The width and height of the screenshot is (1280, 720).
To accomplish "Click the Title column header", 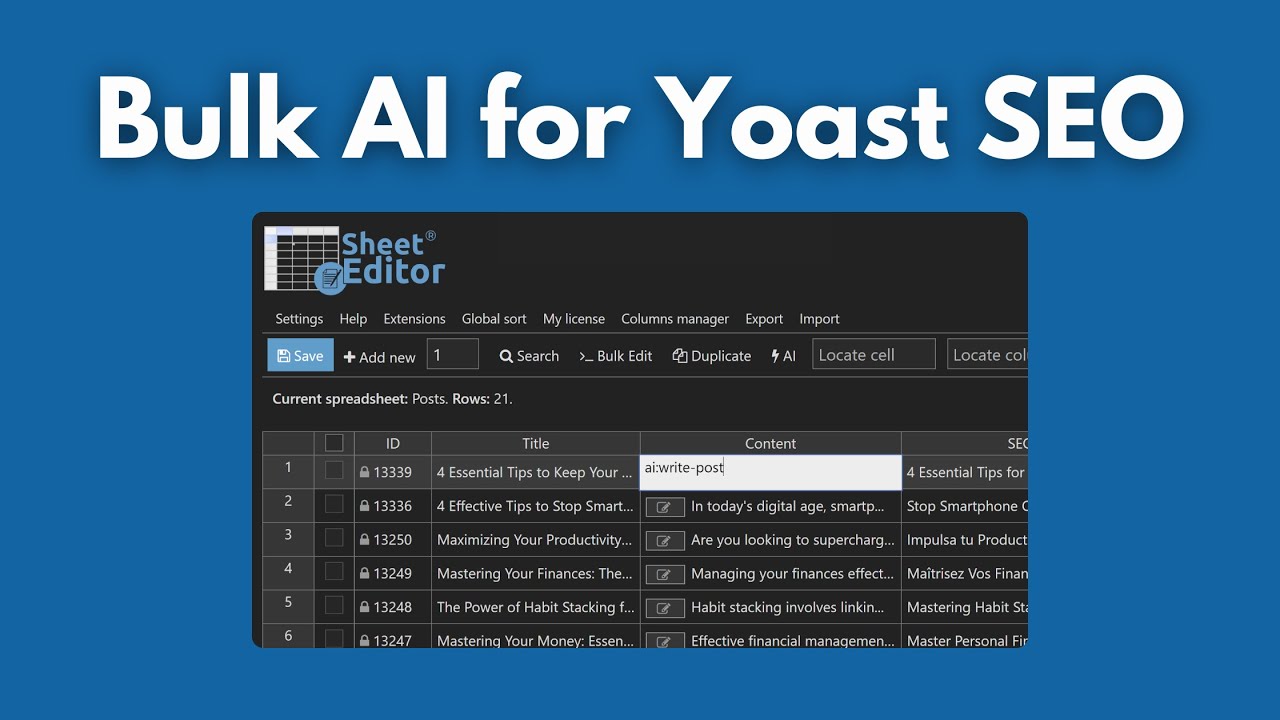I will (536, 443).
